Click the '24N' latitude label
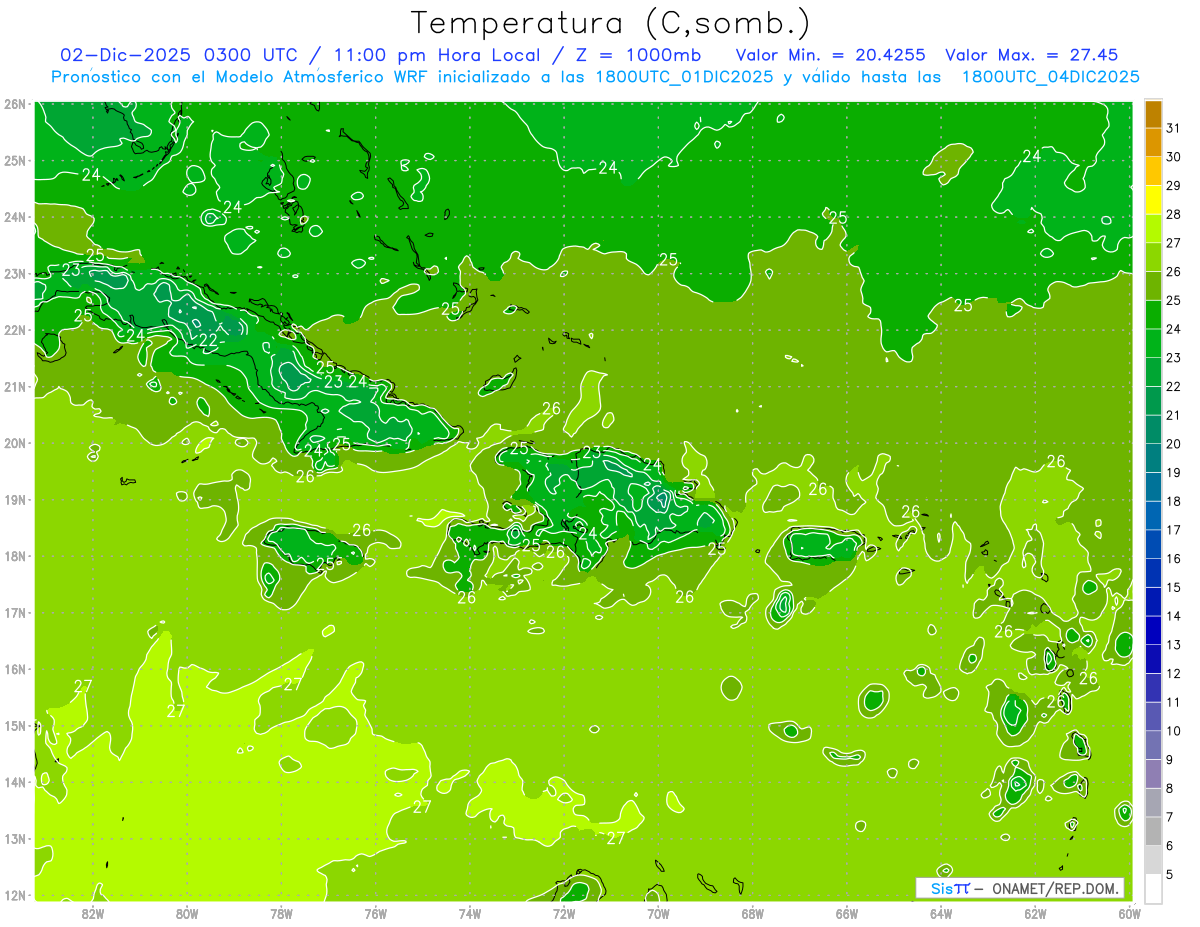 click(x=14, y=217)
